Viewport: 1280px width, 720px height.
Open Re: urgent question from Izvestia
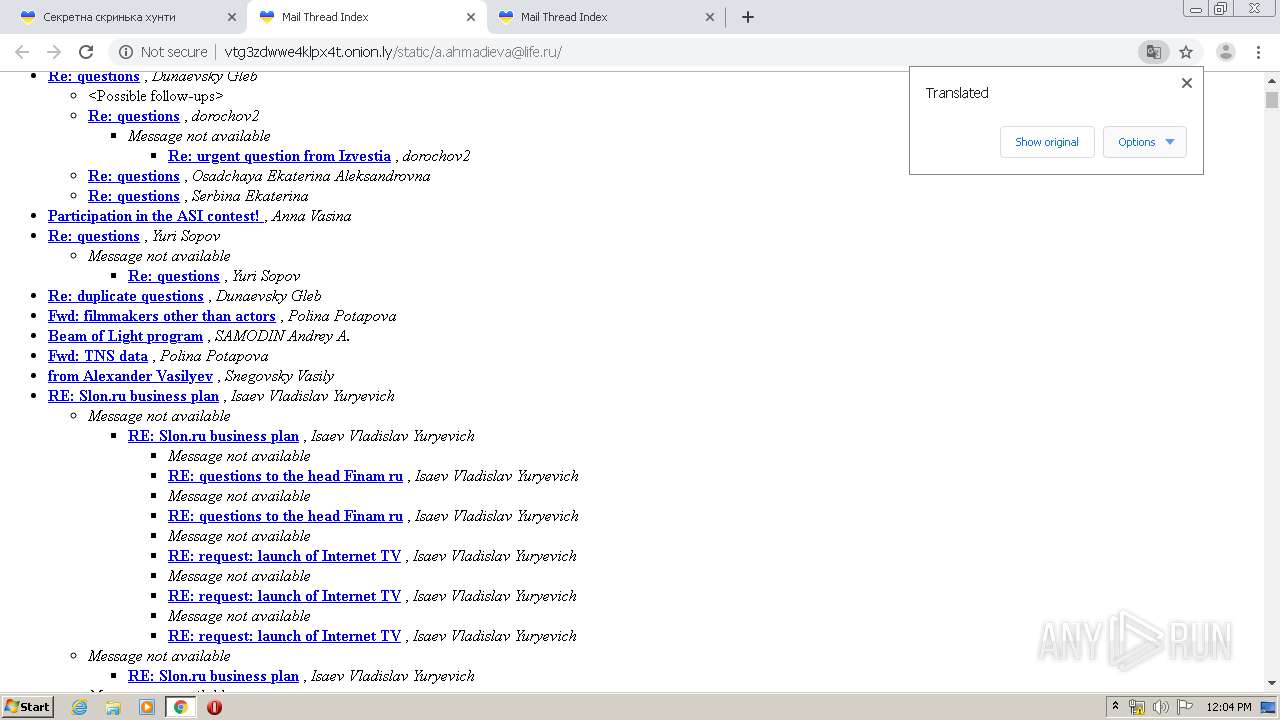279,156
